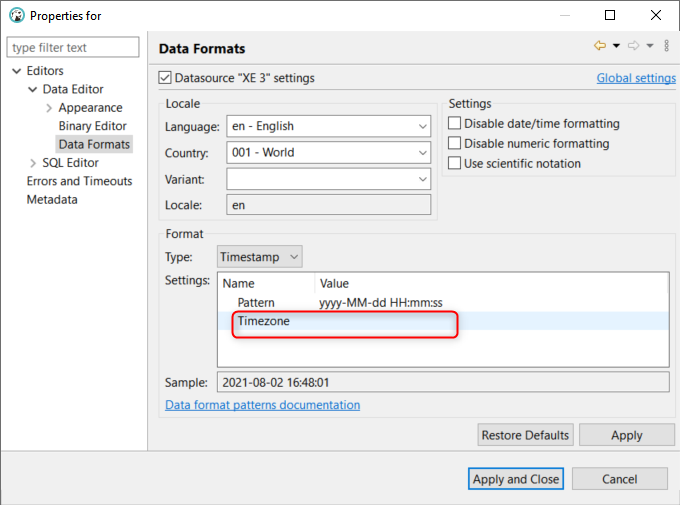Image resolution: width=680 pixels, height=505 pixels.
Task: Click the Apply button
Action: tap(627, 435)
